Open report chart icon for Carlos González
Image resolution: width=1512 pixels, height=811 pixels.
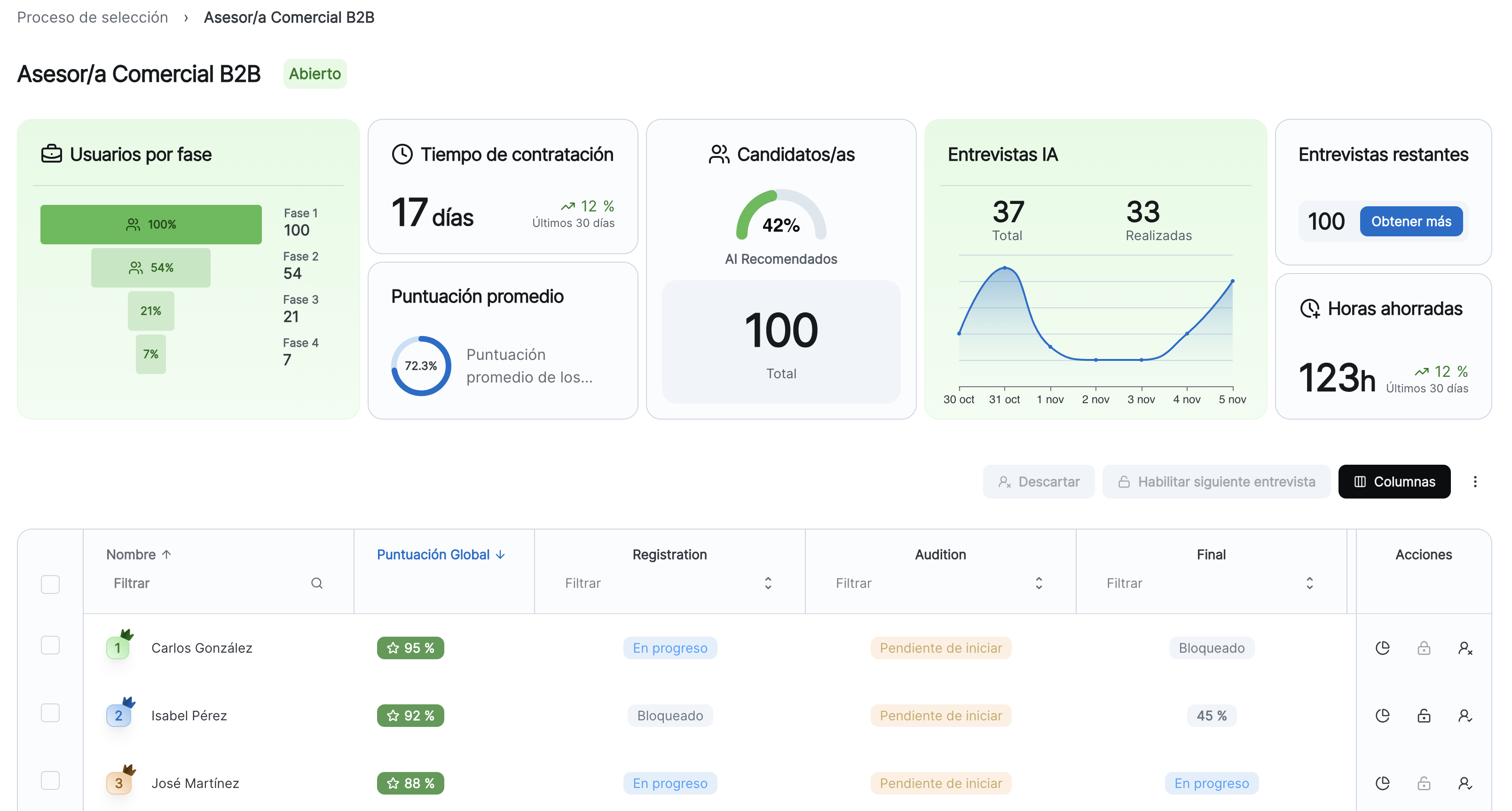(1382, 647)
